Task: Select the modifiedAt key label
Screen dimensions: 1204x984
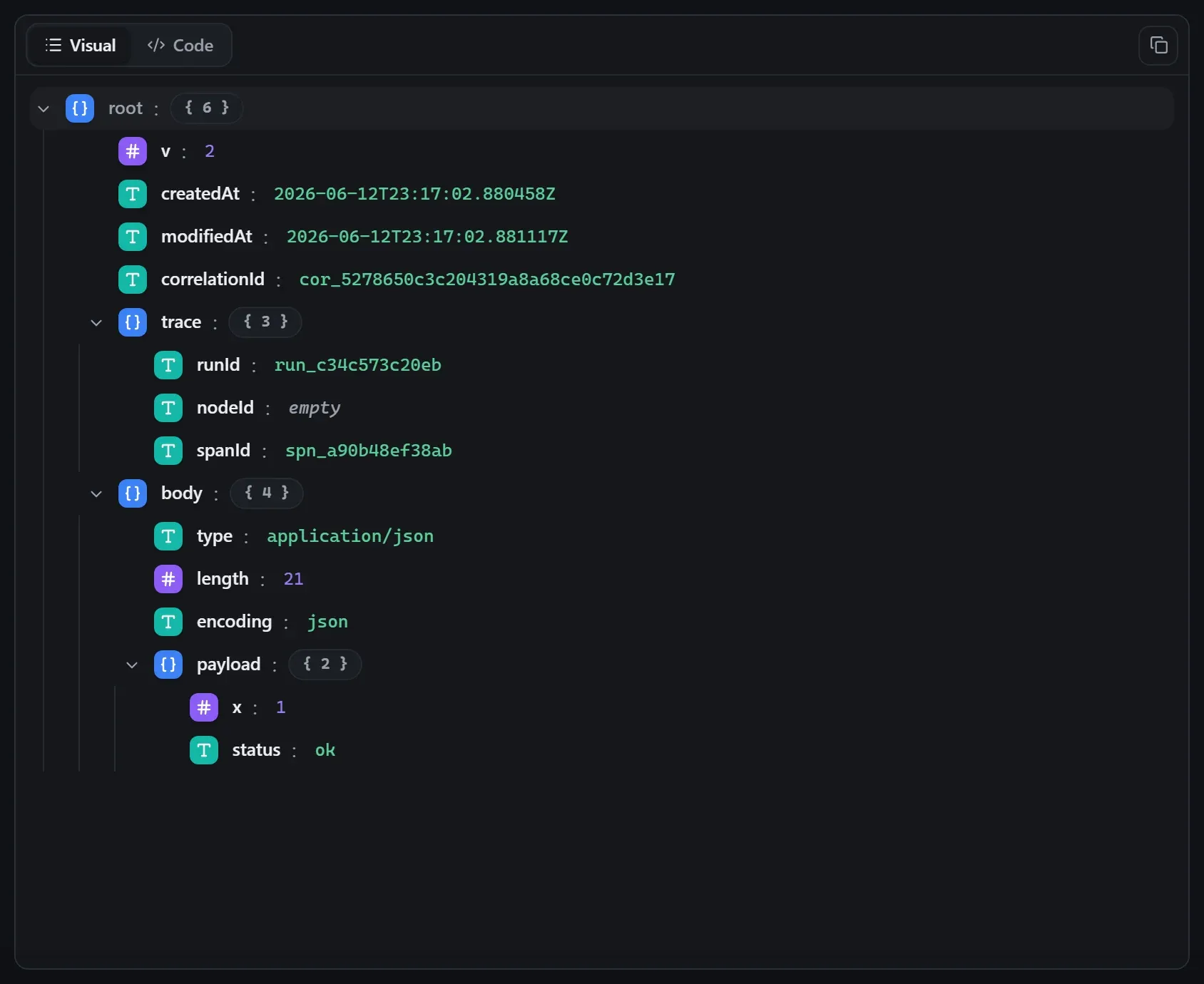Action: (x=207, y=237)
